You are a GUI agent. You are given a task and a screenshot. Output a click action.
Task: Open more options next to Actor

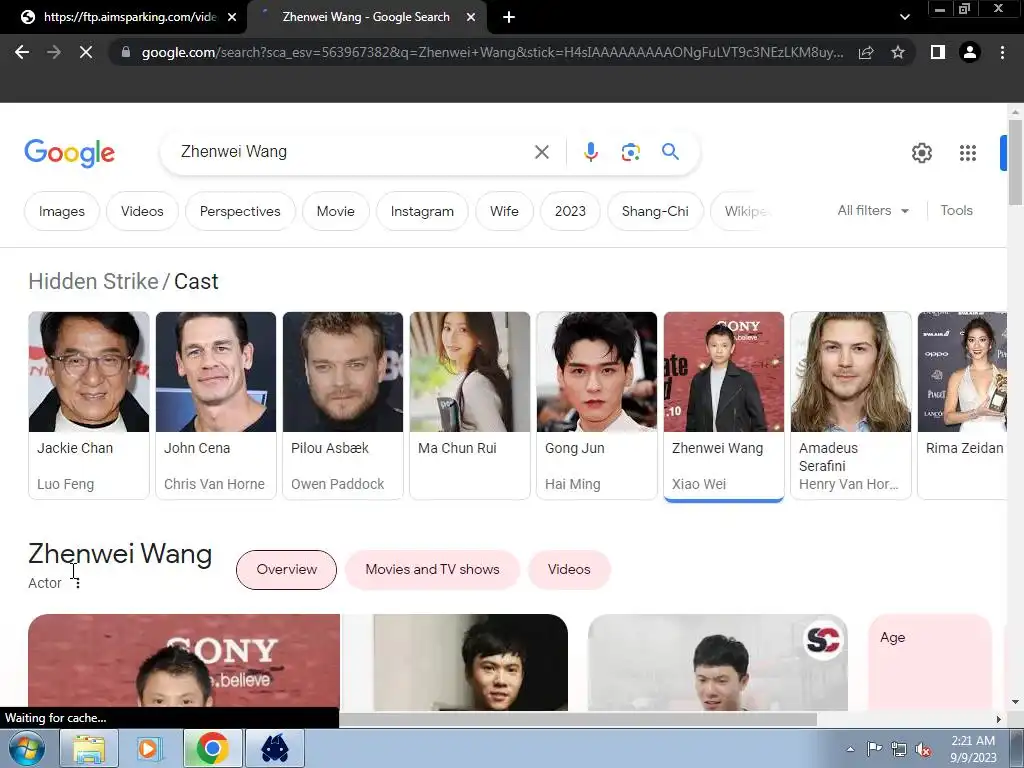[x=77, y=583]
